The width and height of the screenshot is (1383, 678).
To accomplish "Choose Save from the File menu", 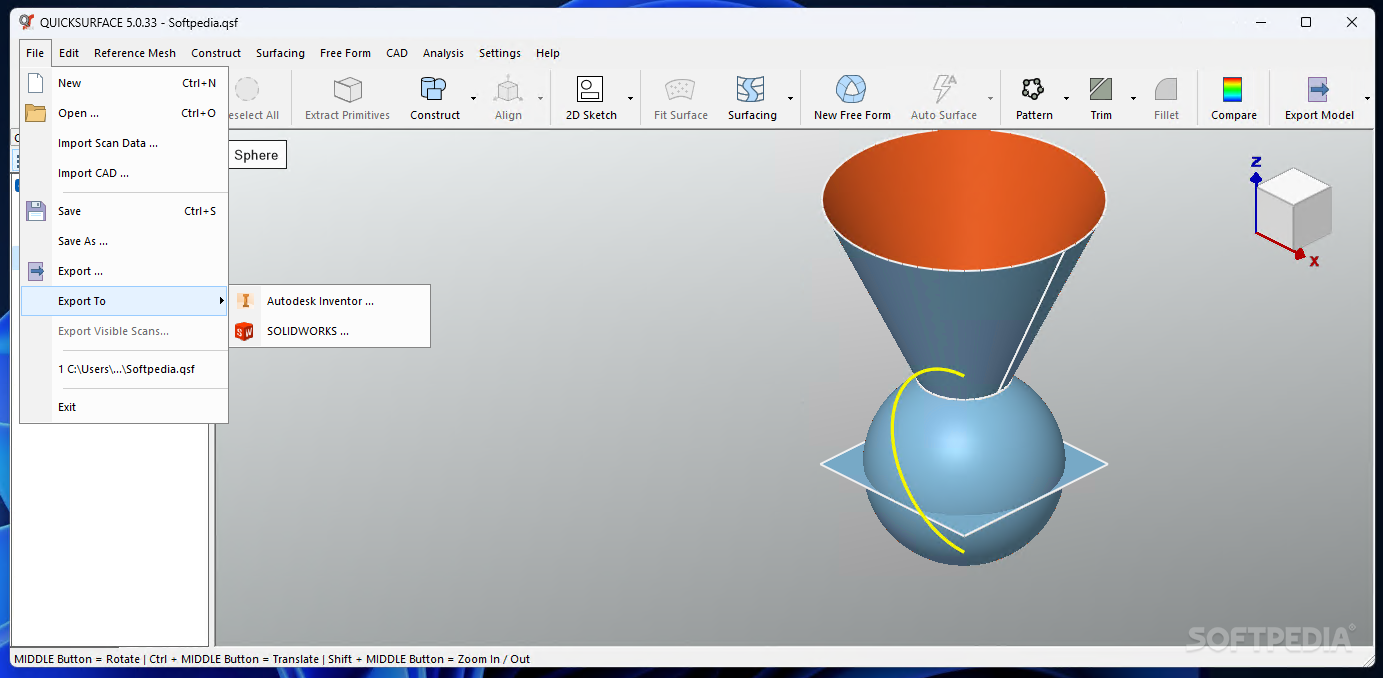I will coord(125,211).
